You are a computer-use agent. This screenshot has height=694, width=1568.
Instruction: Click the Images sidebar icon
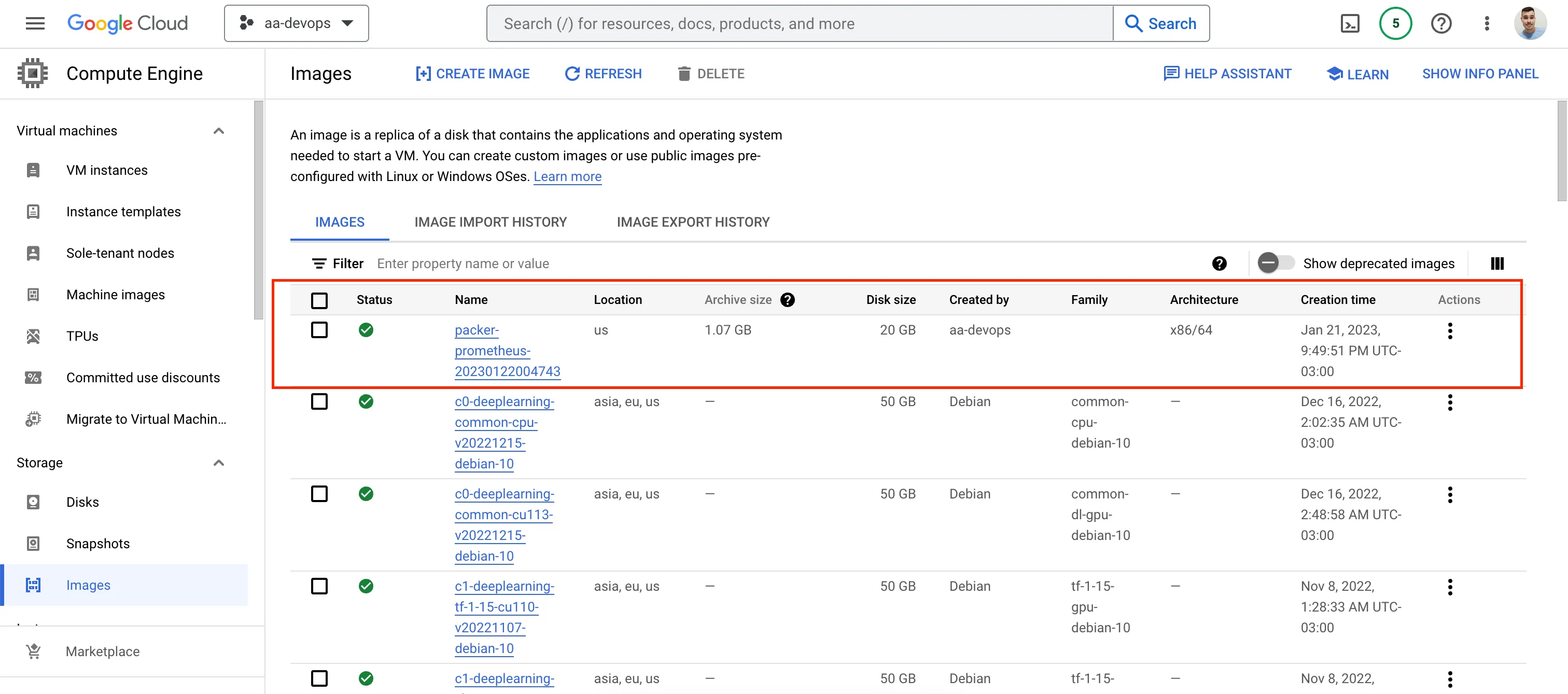point(33,585)
